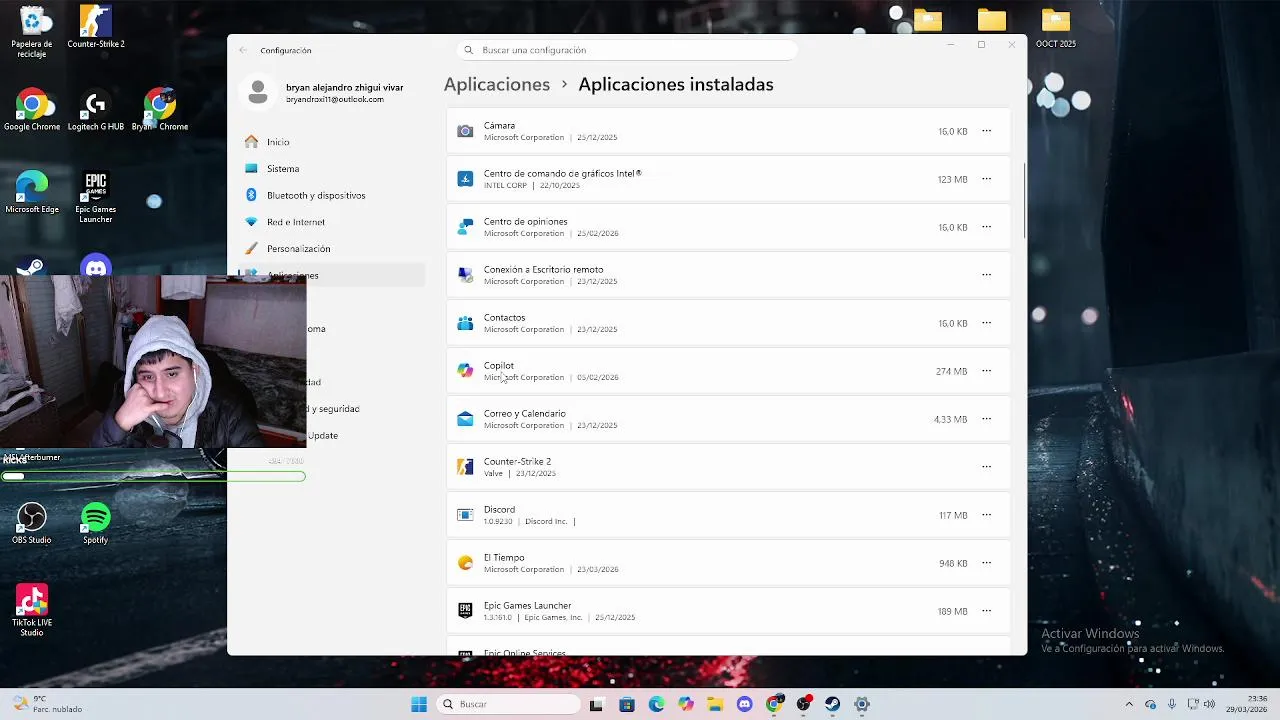Open the Windows Start button
This screenshot has height=720, width=1280.
tap(419, 704)
